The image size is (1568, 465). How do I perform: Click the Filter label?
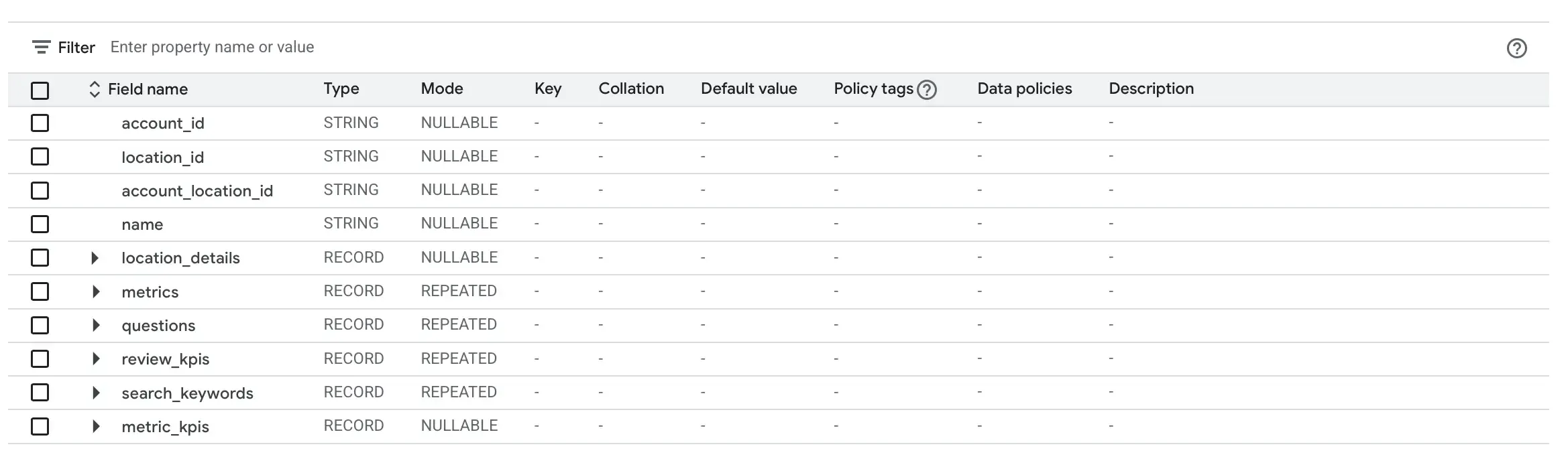(x=76, y=48)
